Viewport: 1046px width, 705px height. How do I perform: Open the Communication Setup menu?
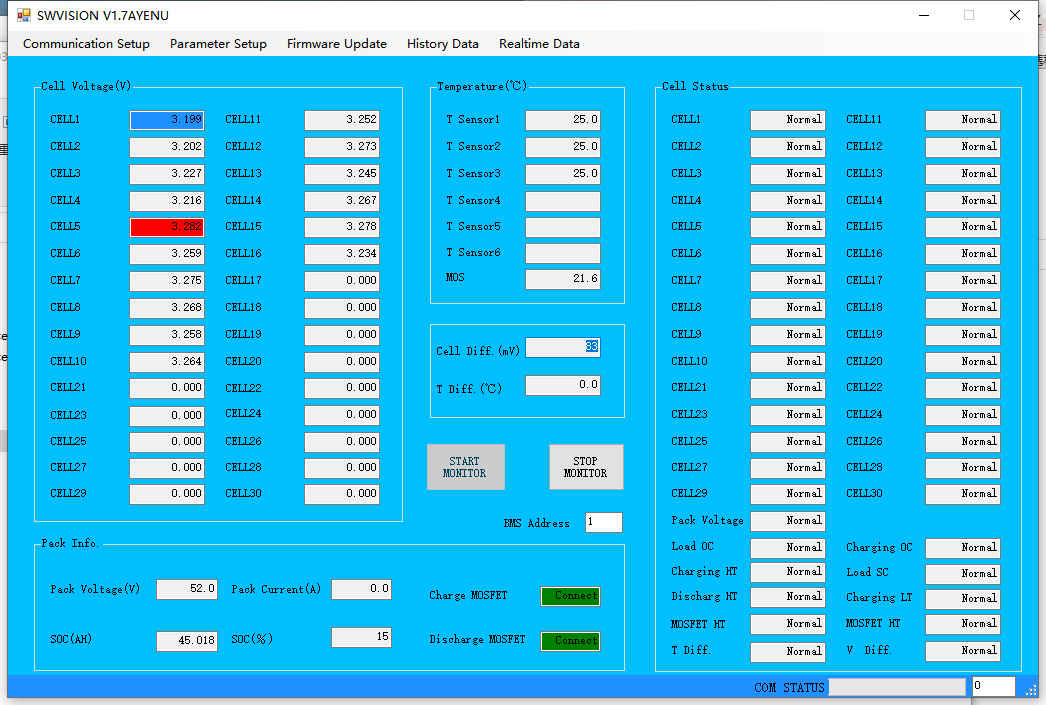coord(86,44)
